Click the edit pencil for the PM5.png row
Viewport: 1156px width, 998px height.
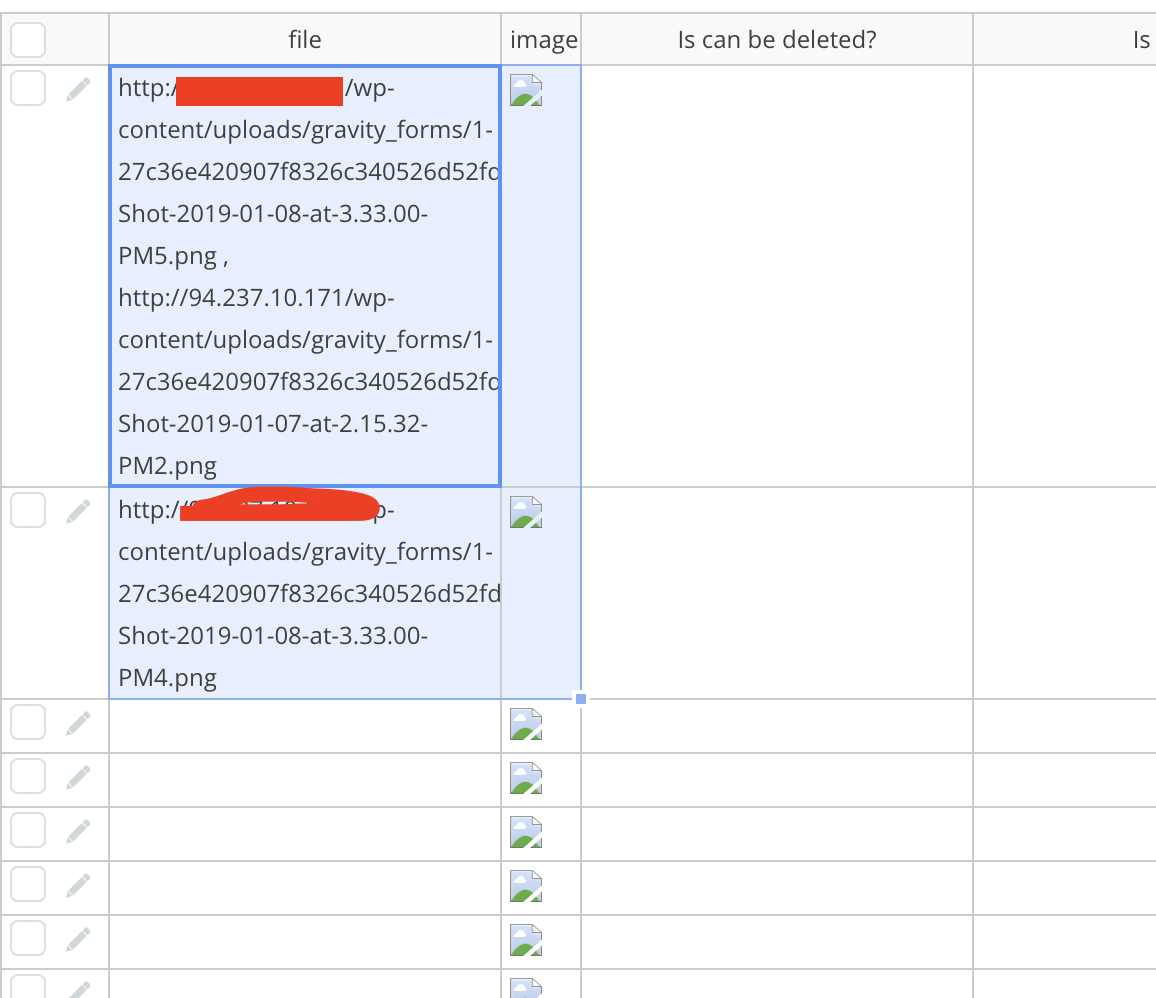(x=78, y=89)
